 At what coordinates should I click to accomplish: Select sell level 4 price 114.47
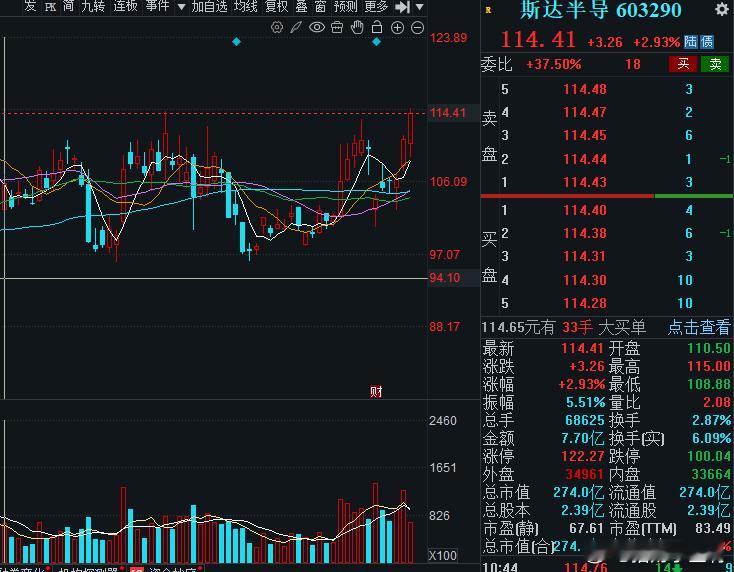[x=585, y=112]
